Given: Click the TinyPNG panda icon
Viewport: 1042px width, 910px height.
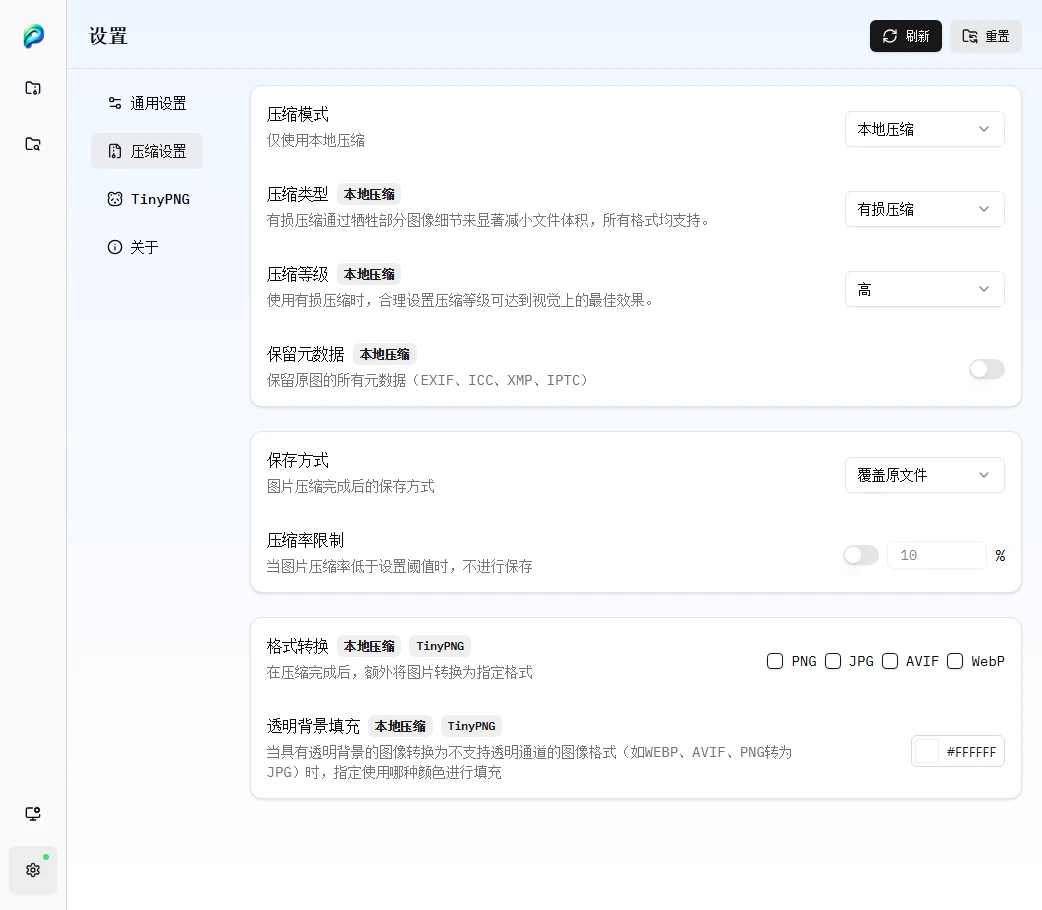Looking at the screenshot, I should tap(115, 199).
